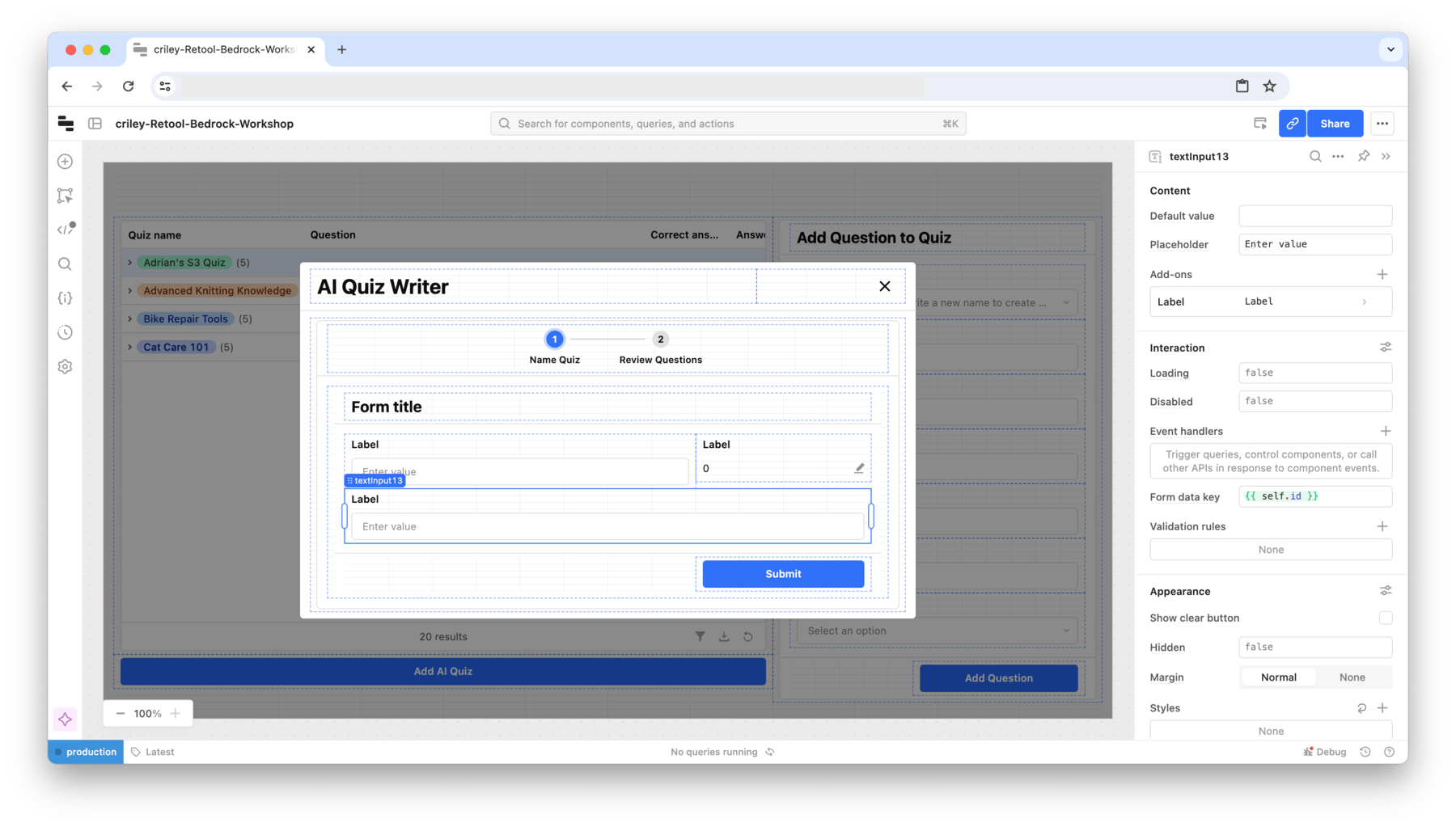
Task: Click the Submit button in form
Action: pos(783,574)
